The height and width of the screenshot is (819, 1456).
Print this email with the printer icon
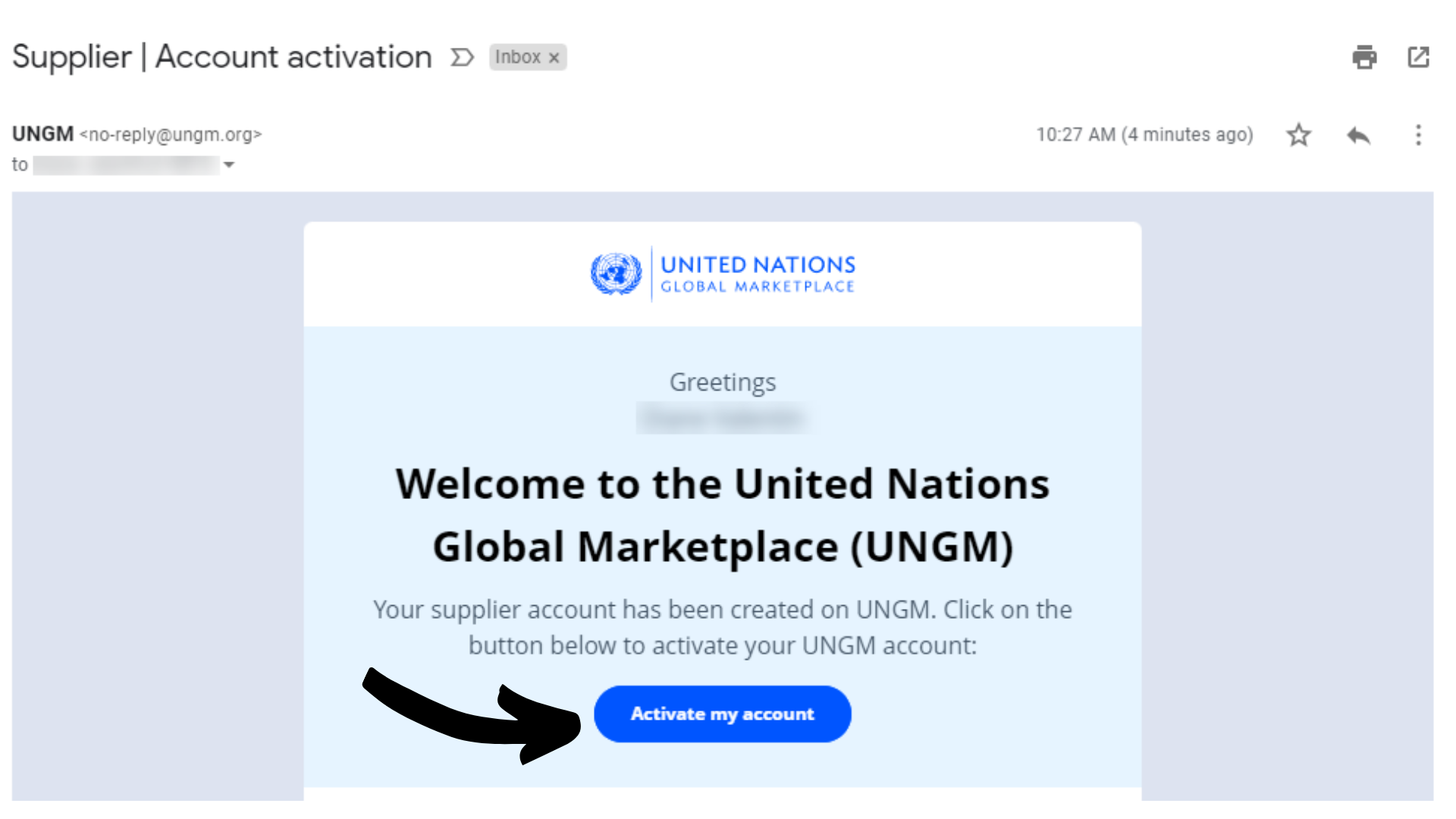pyautogui.click(x=1364, y=57)
